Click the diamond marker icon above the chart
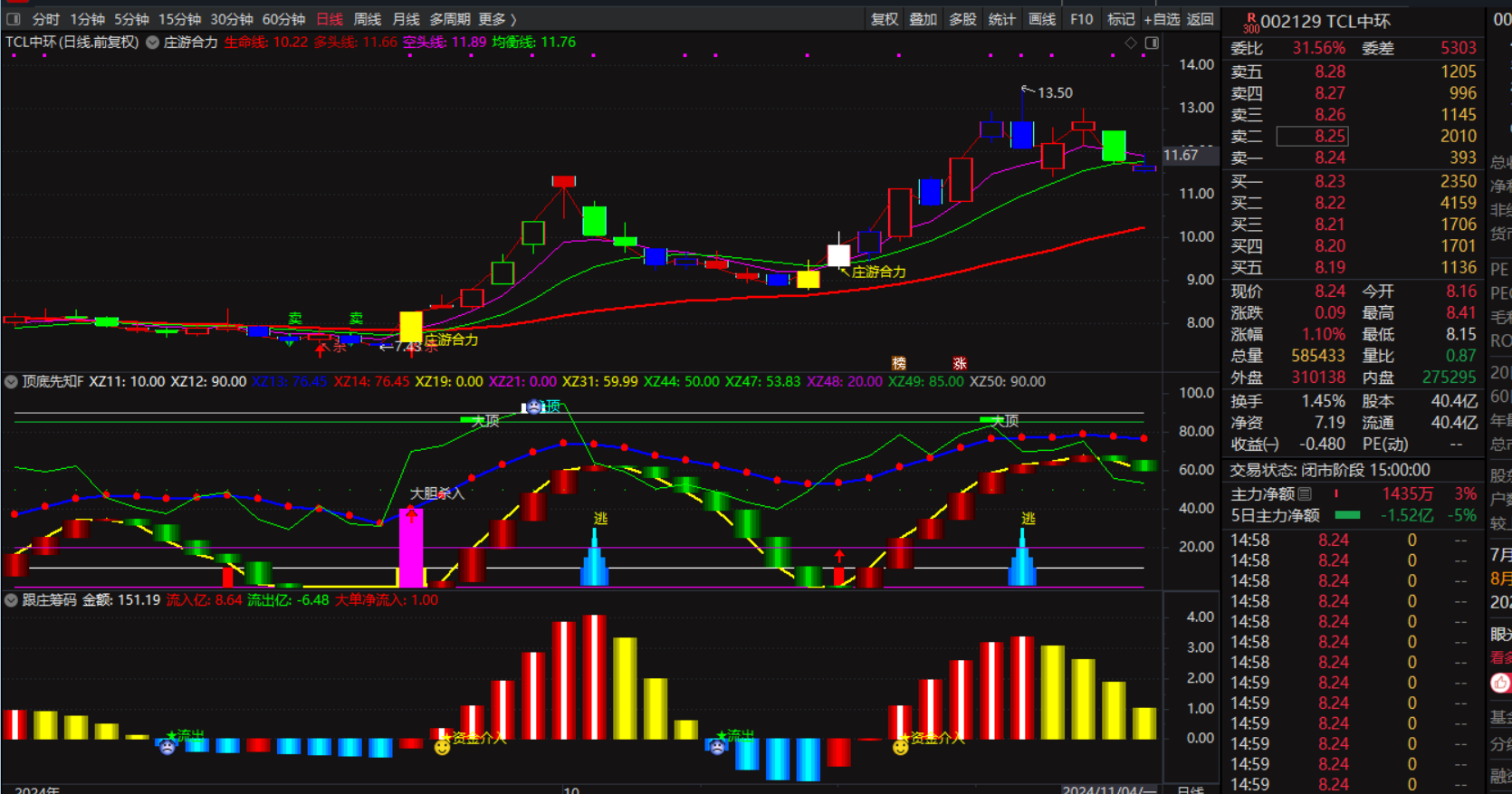 click(1131, 43)
